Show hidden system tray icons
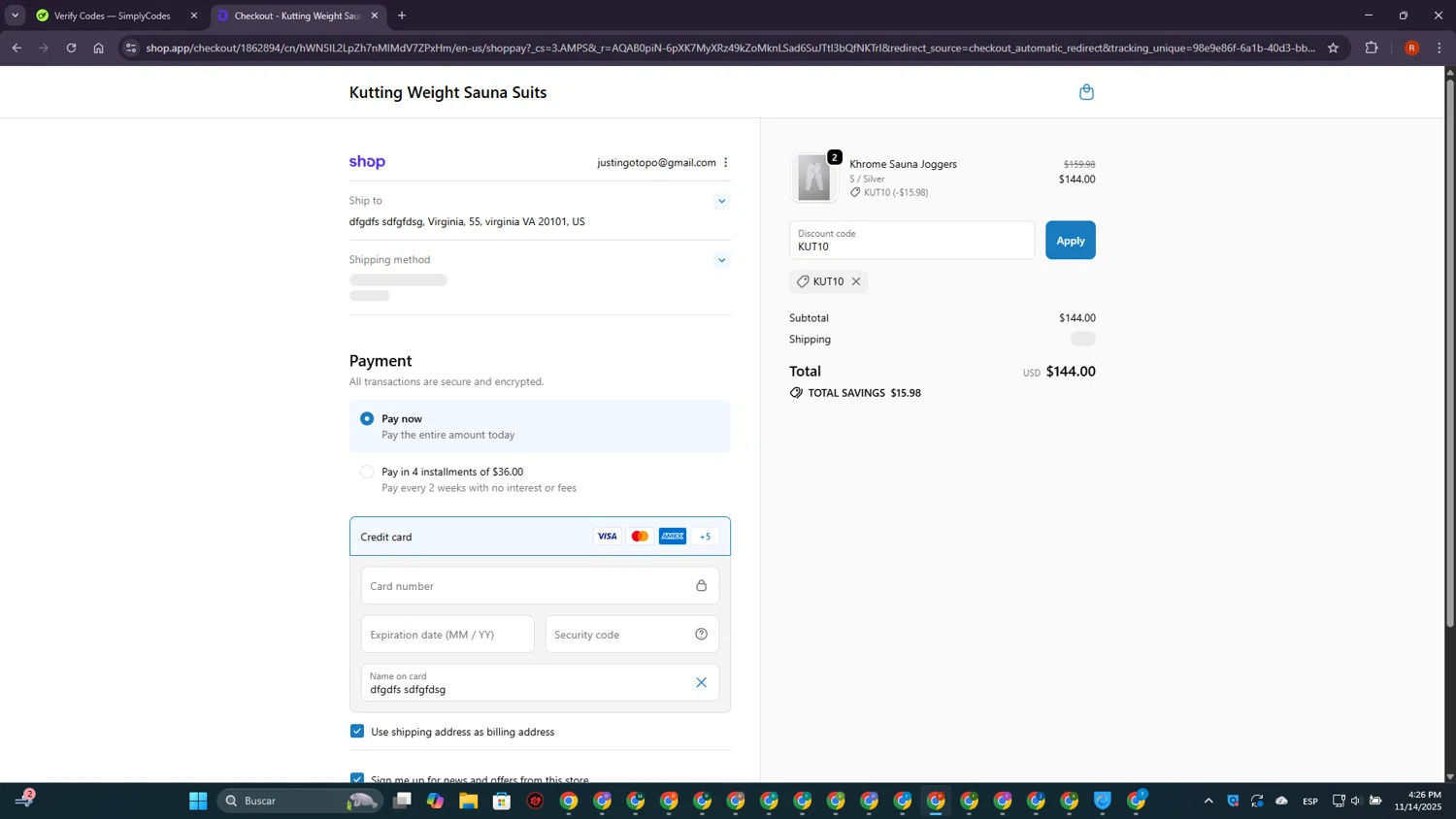This screenshot has width=1456, height=819. tap(1208, 801)
